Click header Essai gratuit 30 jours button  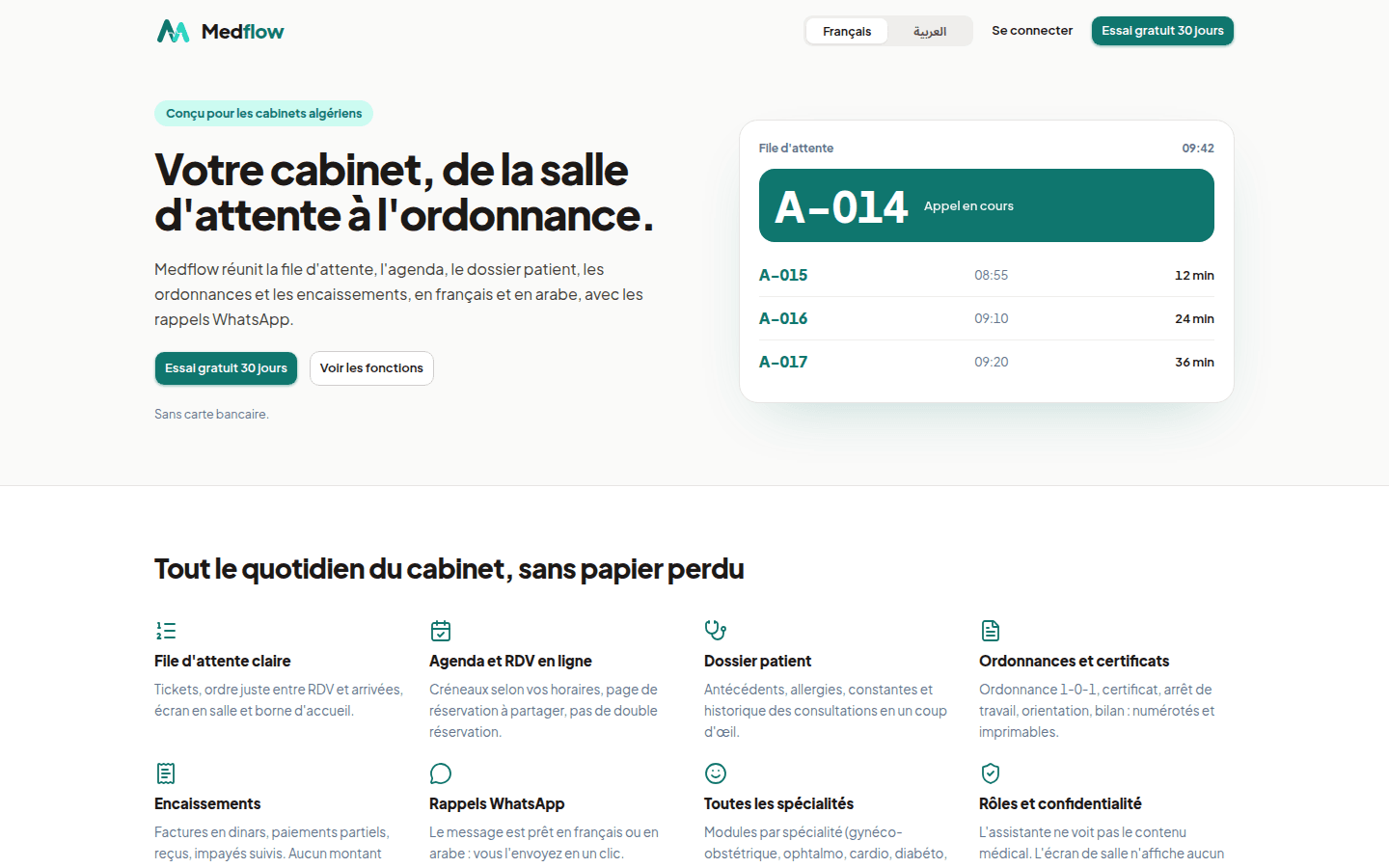pyautogui.click(x=1162, y=31)
